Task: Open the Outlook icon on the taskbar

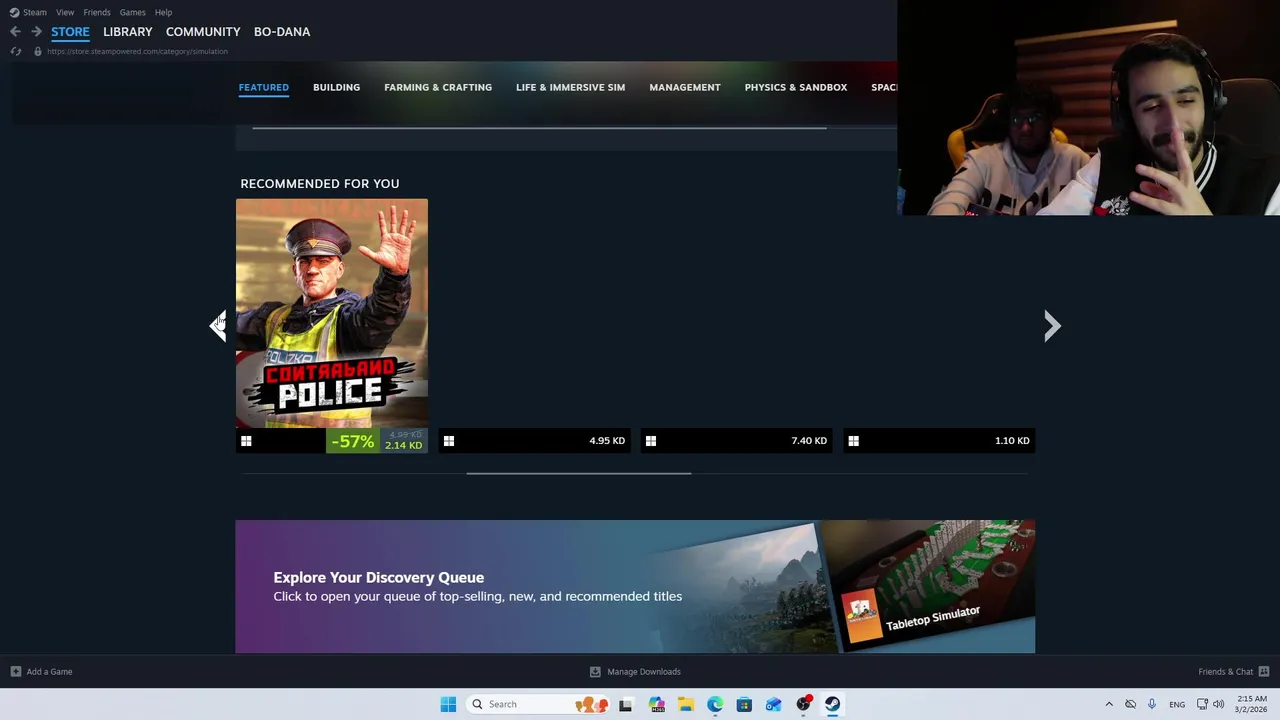Action: pyautogui.click(x=773, y=704)
